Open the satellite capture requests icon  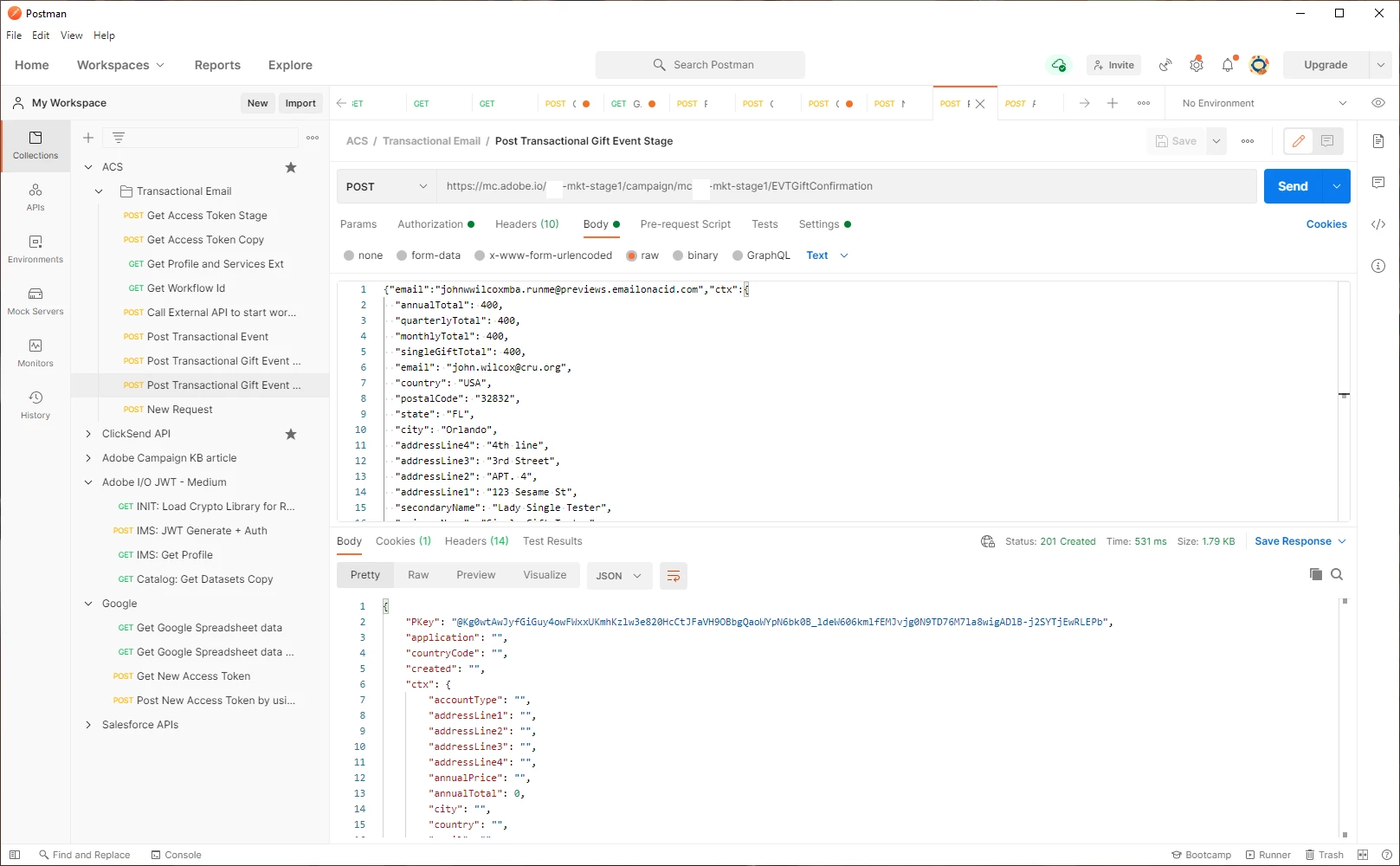pyautogui.click(x=1166, y=65)
